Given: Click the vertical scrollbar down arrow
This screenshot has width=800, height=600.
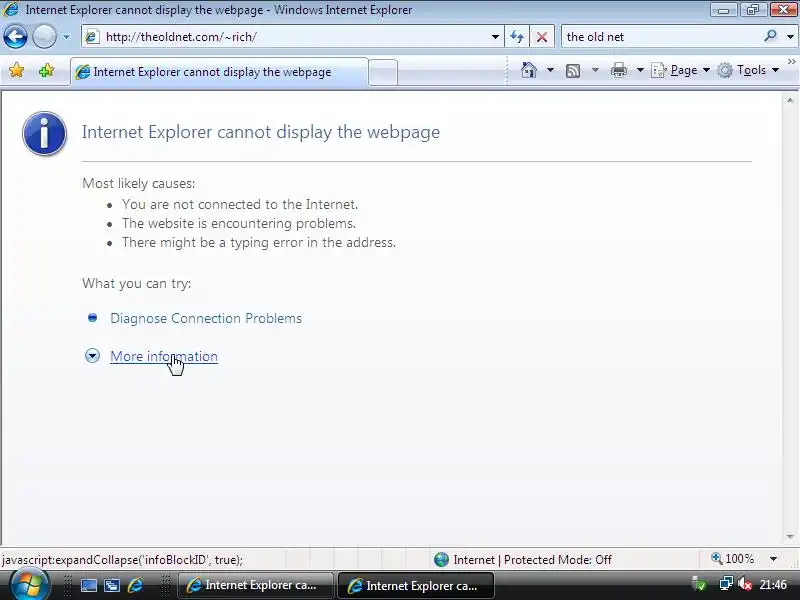Looking at the screenshot, I should (x=790, y=537).
